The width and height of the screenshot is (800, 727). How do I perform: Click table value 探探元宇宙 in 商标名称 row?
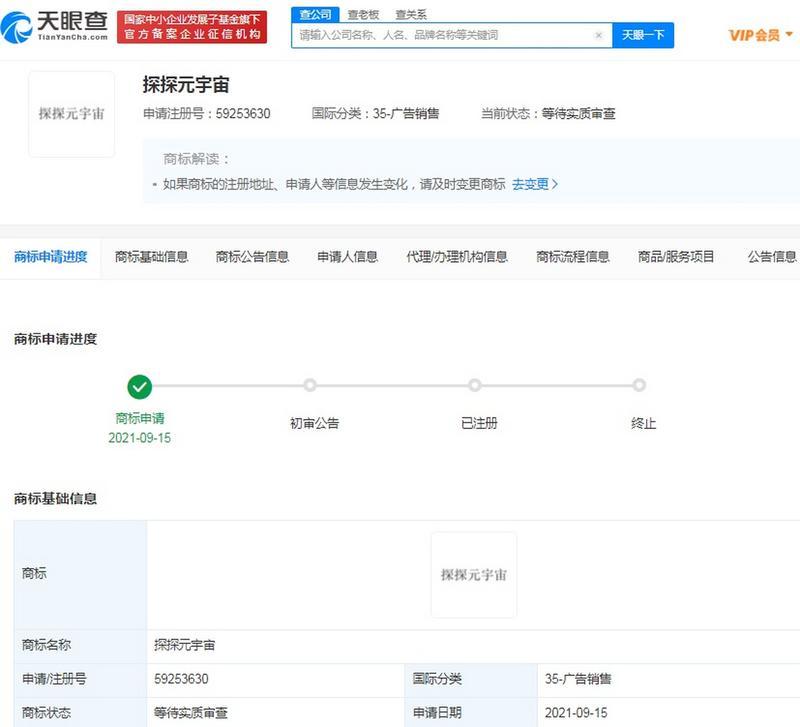click(x=185, y=645)
